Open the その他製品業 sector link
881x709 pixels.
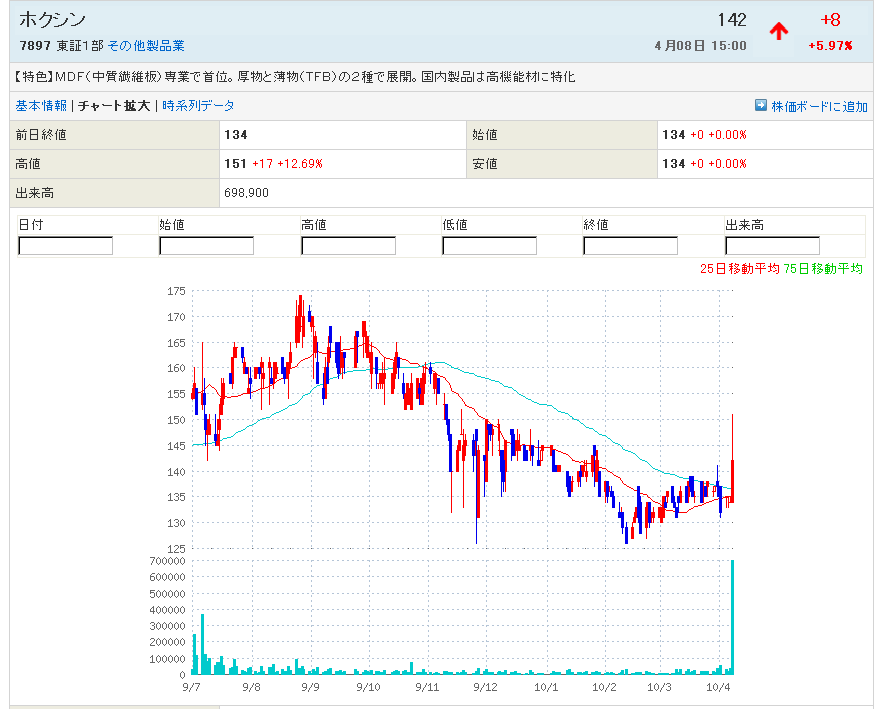coord(146,46)
